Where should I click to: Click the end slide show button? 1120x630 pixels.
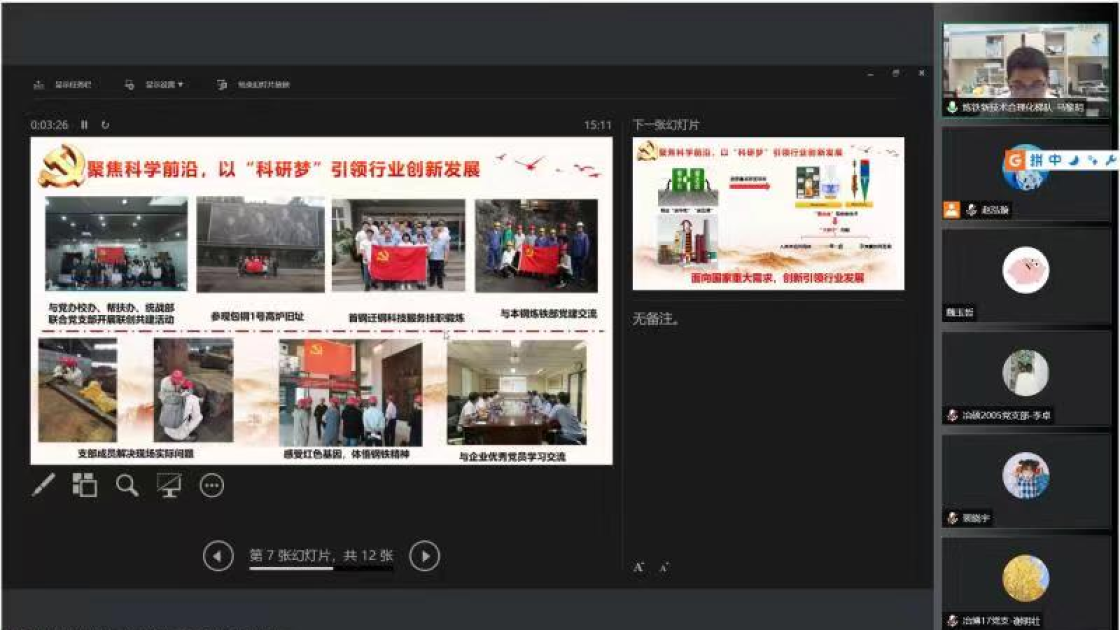pyautogui.click(x=254, y=85)
